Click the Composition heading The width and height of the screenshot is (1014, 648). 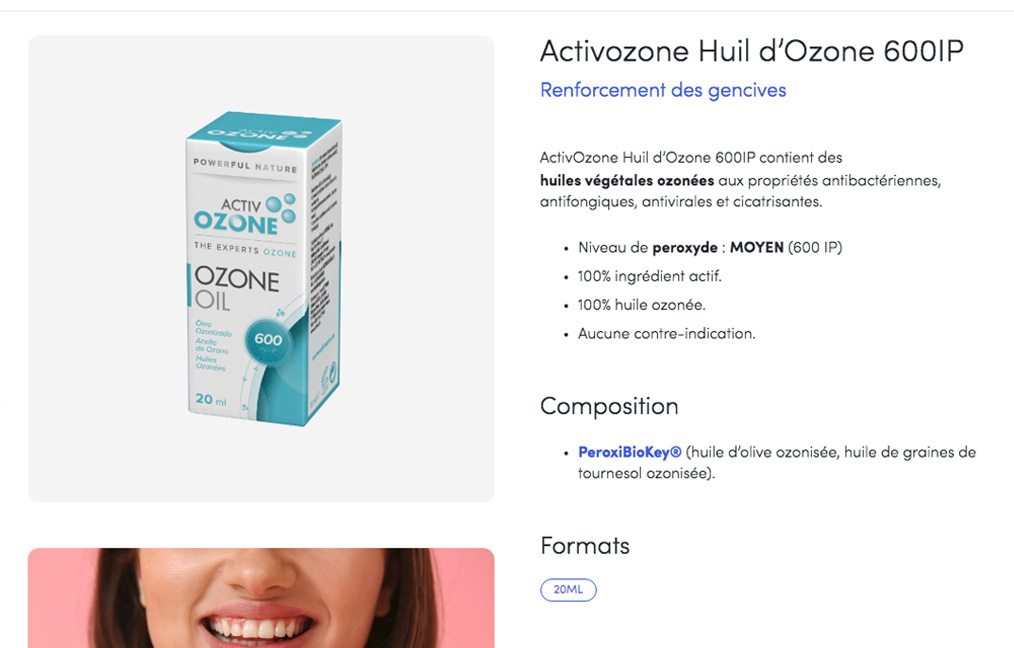[609, 406]
